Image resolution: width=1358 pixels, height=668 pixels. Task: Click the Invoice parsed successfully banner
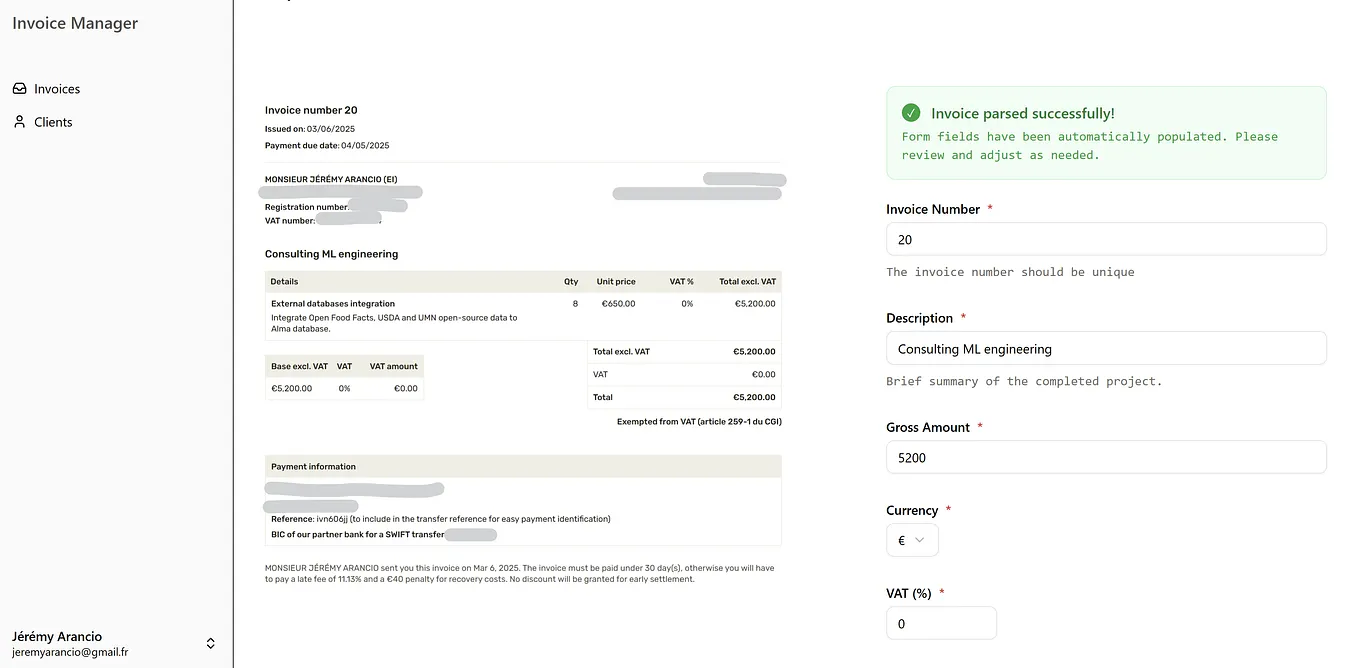[x=1105, y=132]
